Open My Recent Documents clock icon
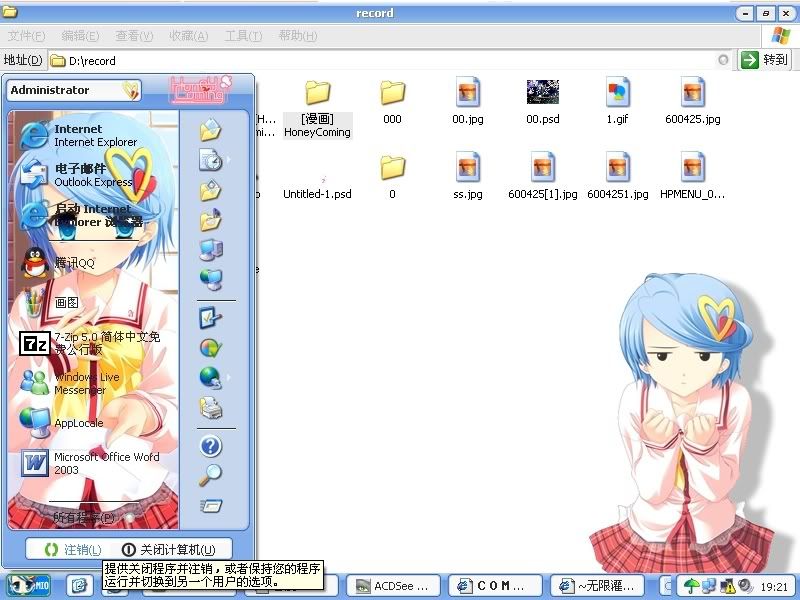Image resolution: width=800 pixels, height=600 pixels. tap(210, 160)
